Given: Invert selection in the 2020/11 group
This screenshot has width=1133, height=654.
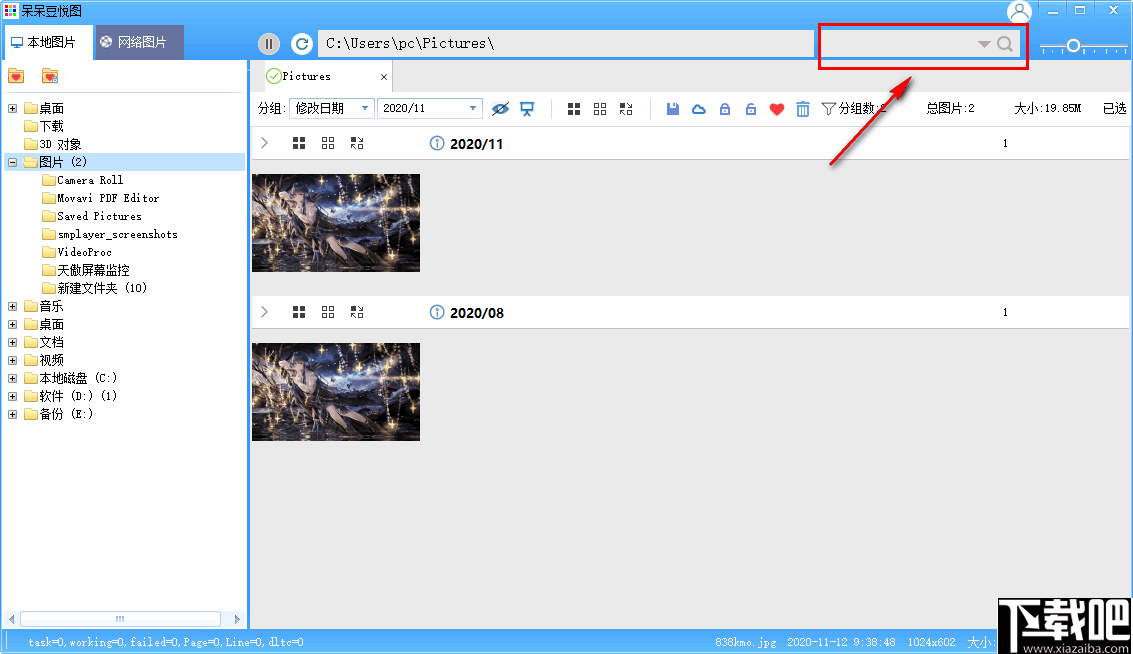Looking at the screenshot, I should coord(357,143).
